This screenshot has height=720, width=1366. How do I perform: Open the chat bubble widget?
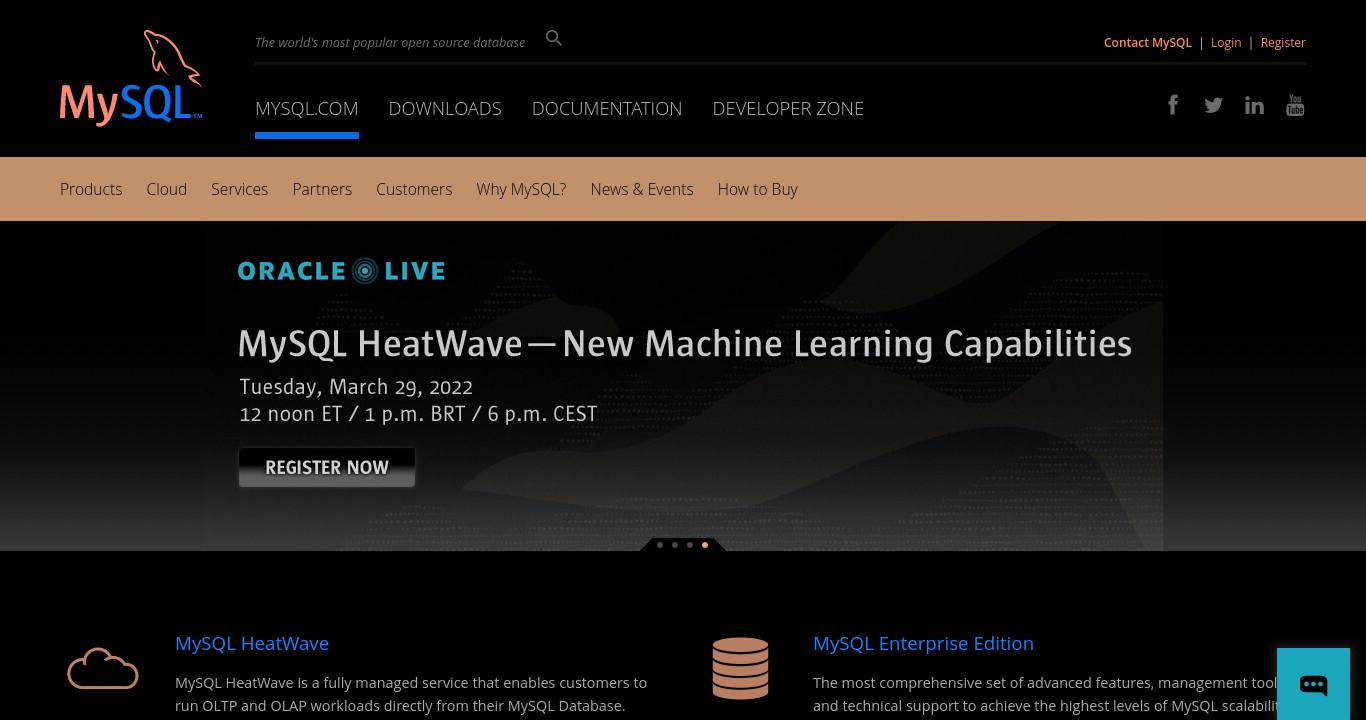[x=1313, y=684]
